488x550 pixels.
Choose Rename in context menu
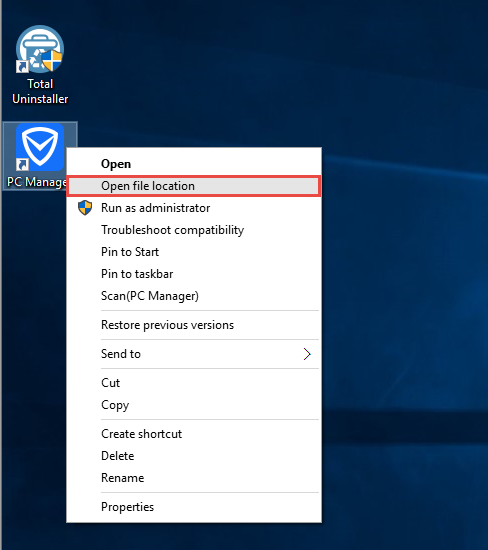[x=194, y=478]
